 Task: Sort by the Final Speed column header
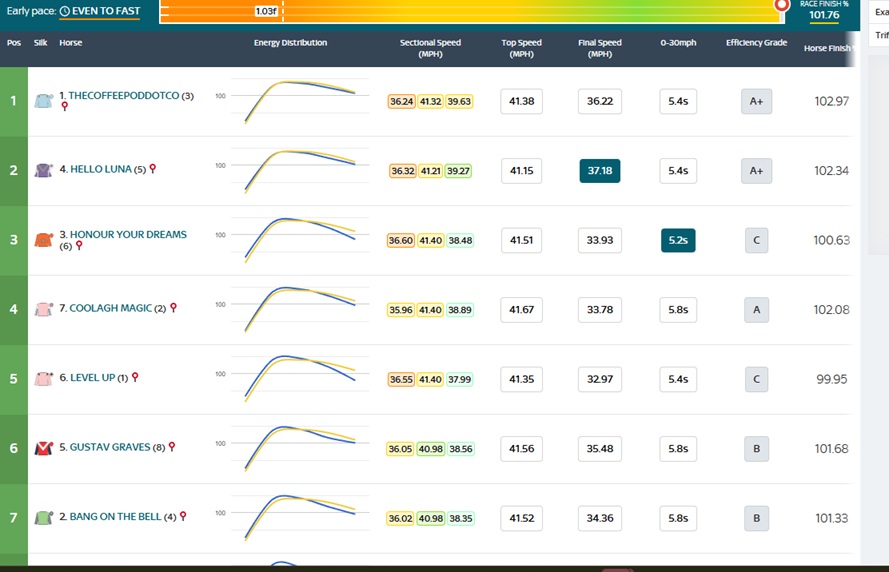click(599, 48)
